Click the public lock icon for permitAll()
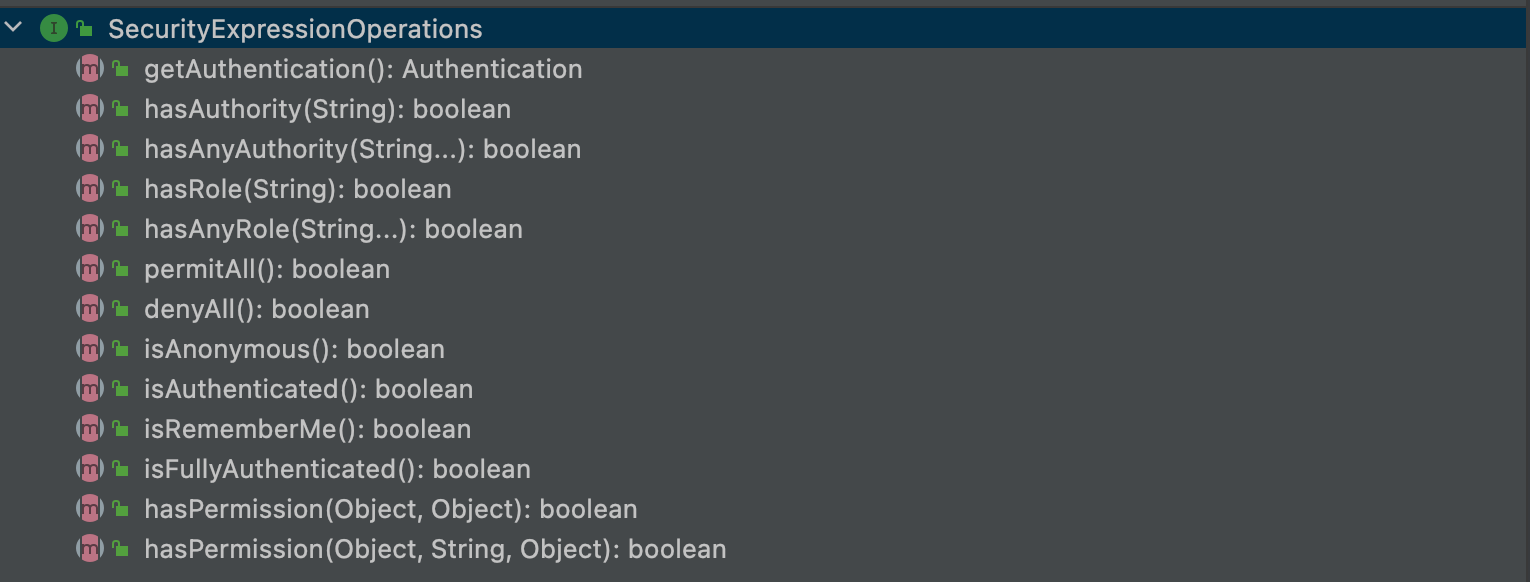1530x582 pixels. pos(120,269)
